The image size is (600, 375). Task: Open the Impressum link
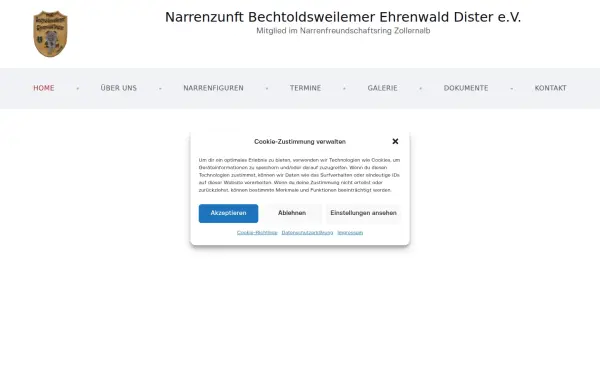(350, 233)
